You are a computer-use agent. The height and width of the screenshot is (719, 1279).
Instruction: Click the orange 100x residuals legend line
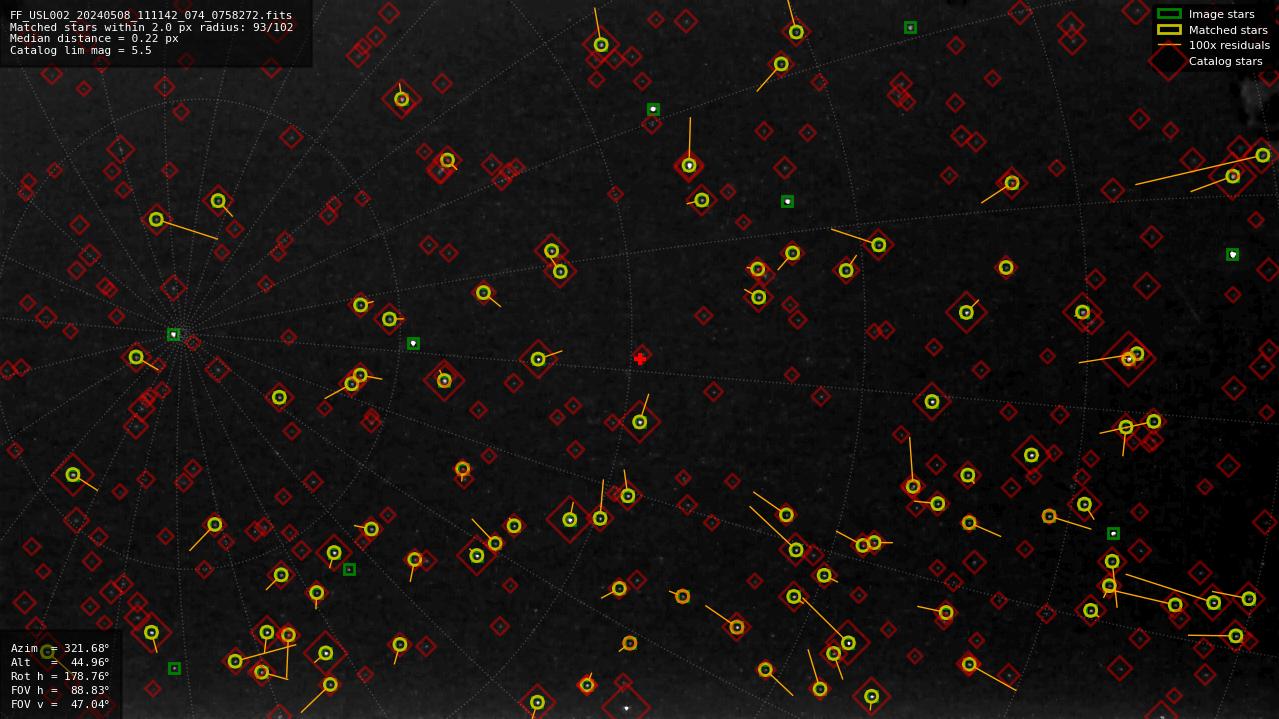pos(1169,45)
